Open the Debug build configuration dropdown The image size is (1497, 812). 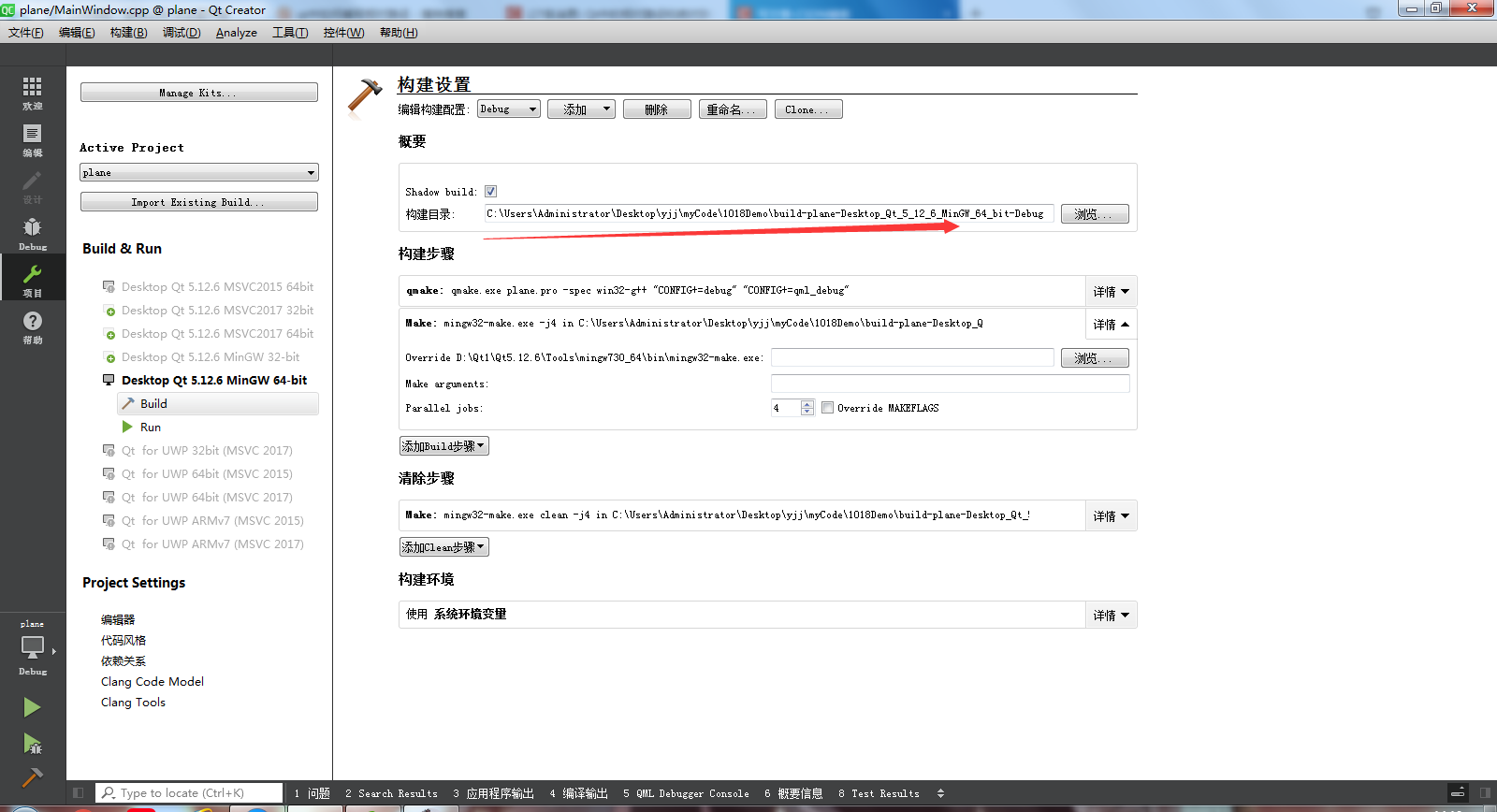point(508,109)
